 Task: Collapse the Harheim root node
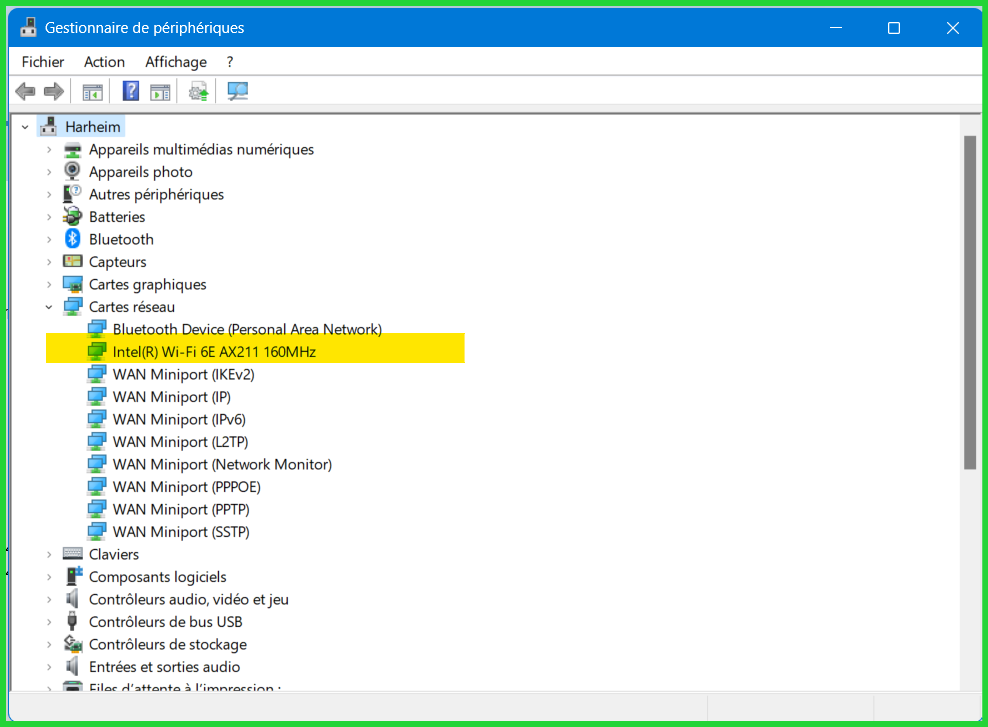point(25,127)
